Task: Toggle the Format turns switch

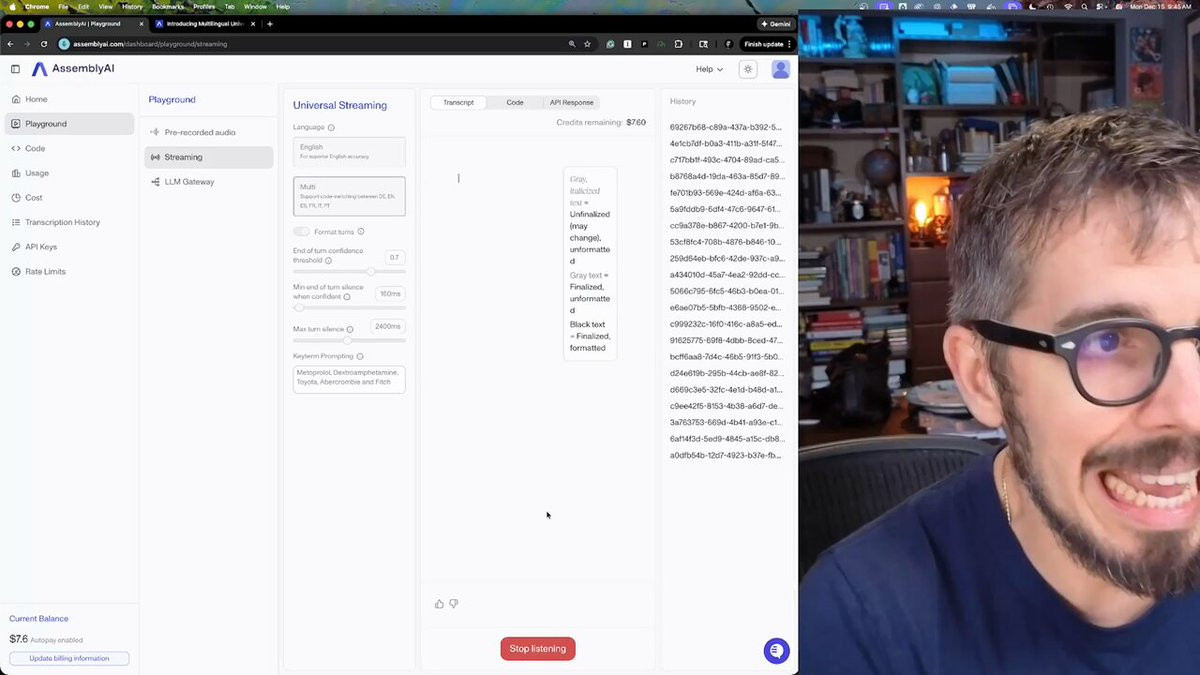Action: point(301,232)
